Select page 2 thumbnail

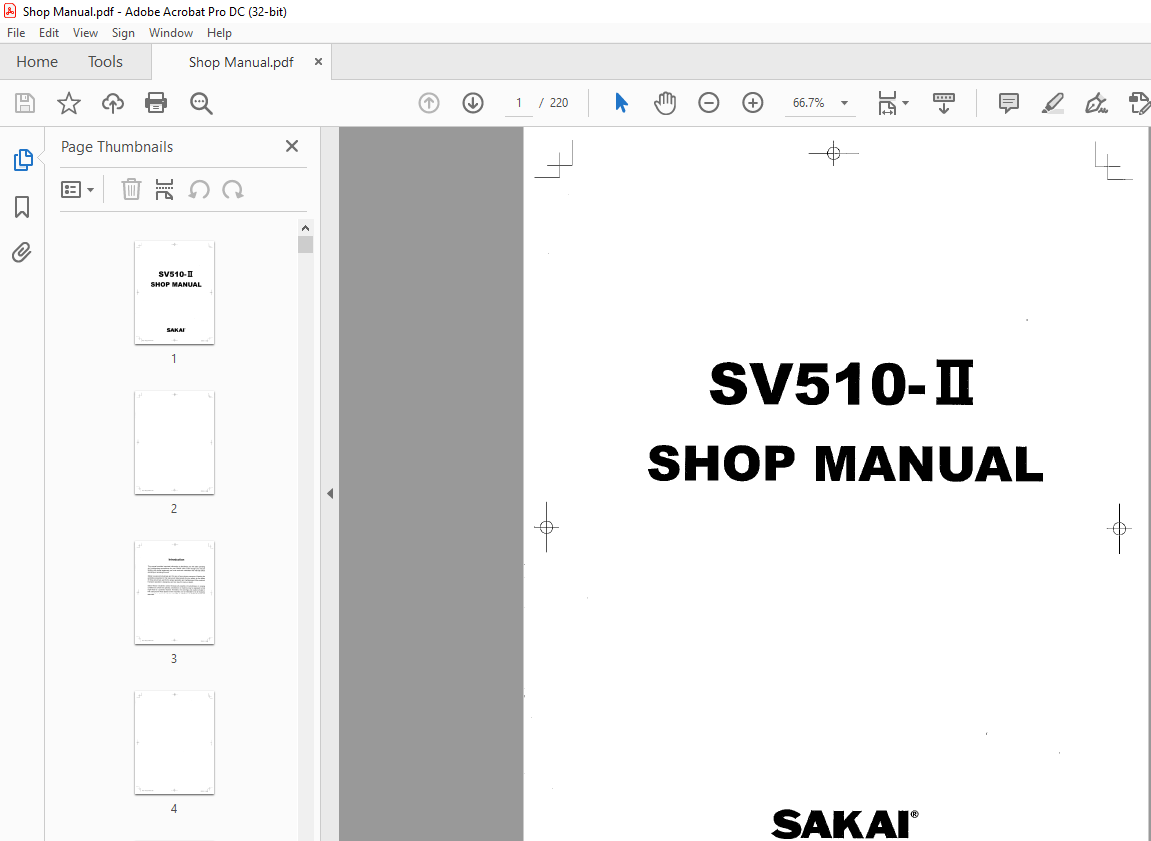point(174,443)
